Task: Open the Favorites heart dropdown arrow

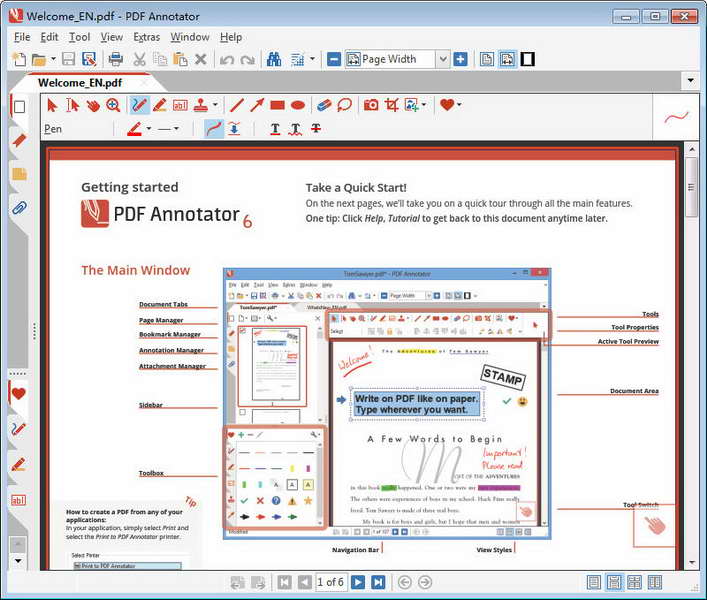Action: (x=459, y=105)
